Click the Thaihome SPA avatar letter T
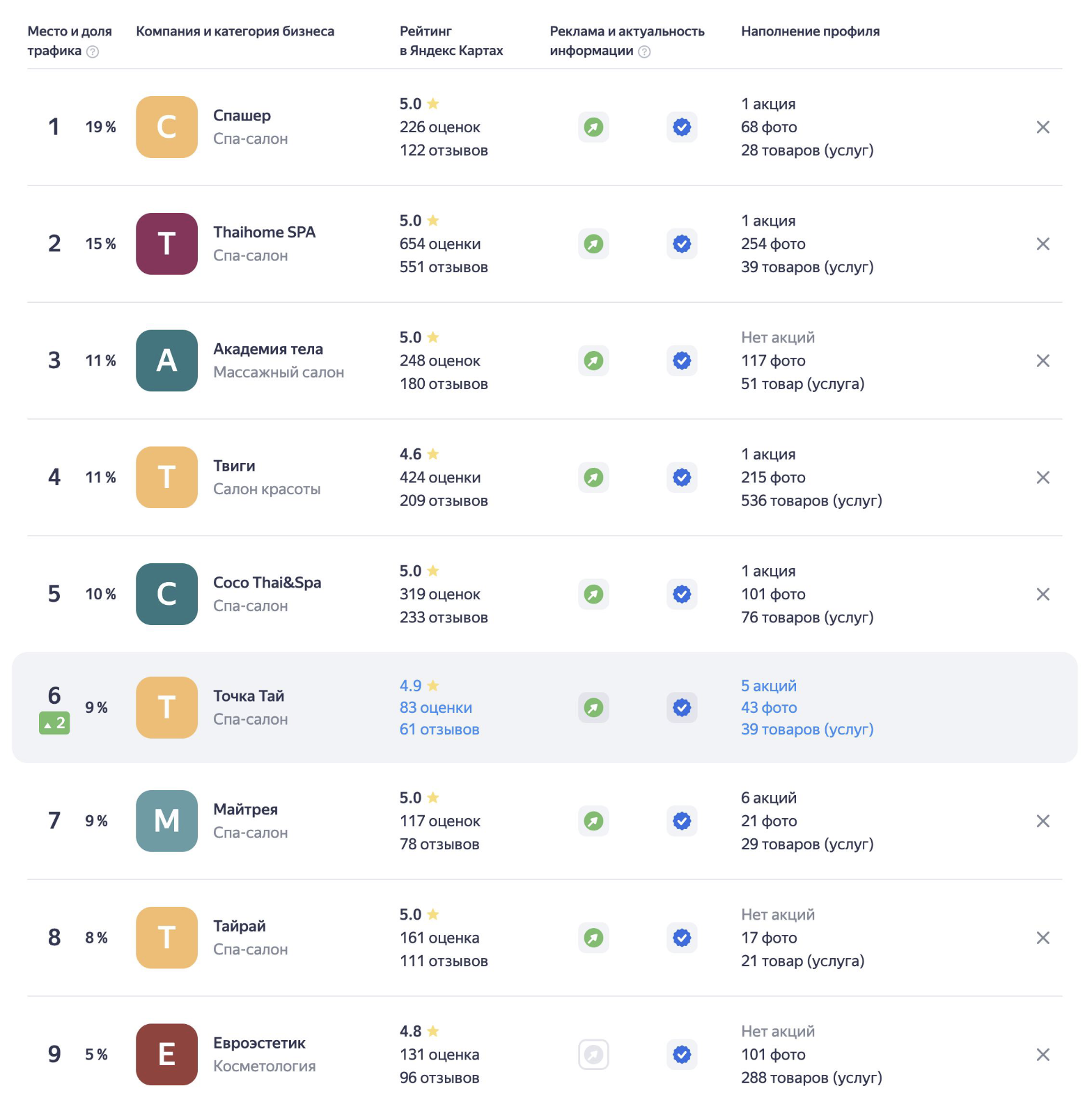Viewport: 1092px width, 1118px height. pos(166,244)
